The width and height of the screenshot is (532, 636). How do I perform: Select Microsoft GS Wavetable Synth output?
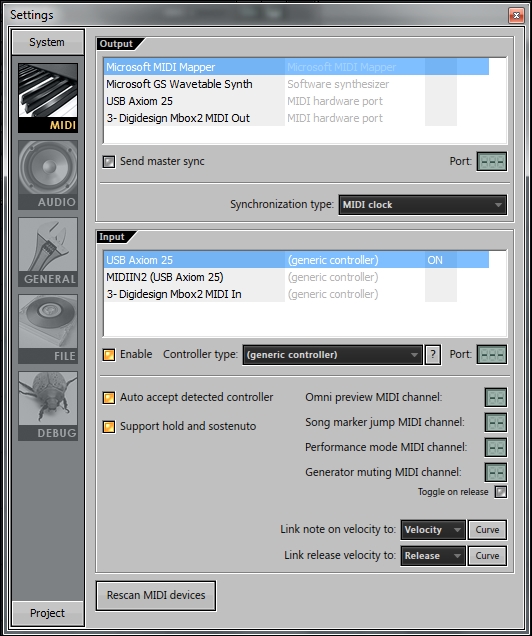(x=296, y=84)
